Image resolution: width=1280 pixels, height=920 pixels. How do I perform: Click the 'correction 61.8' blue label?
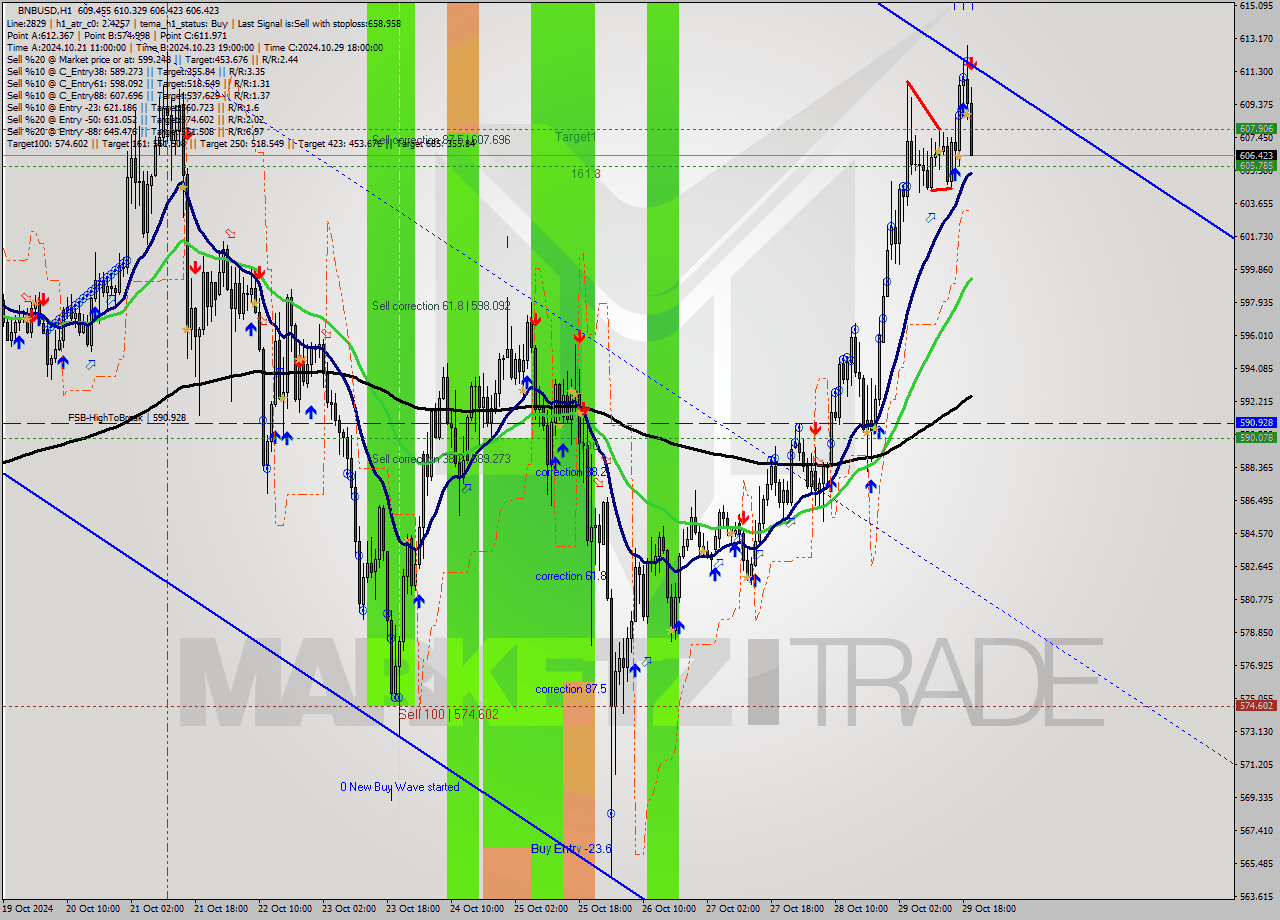(x=572, y=576)
